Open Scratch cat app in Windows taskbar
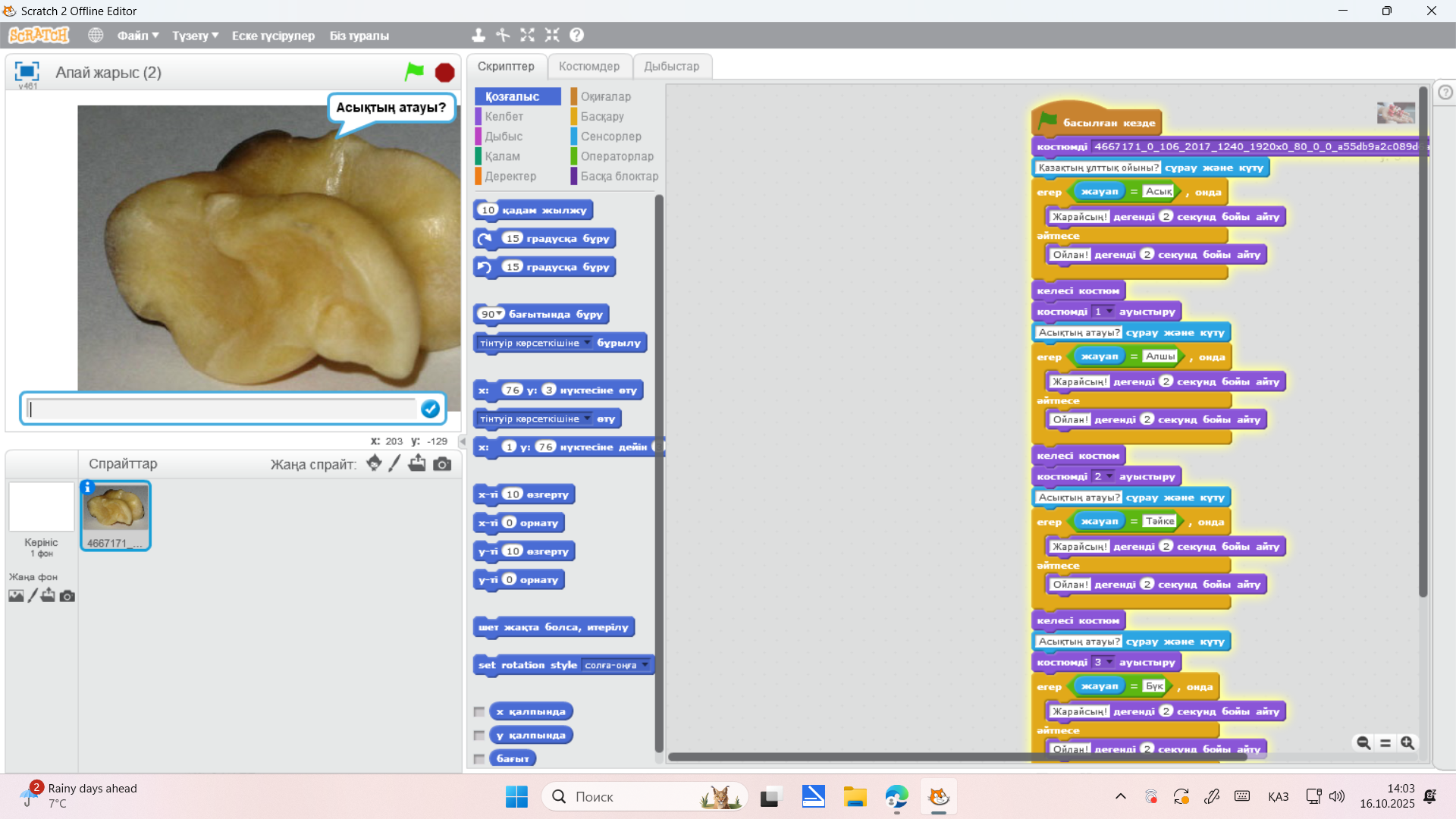This screenshot has height=819, width=1456. tap(939, 797)
